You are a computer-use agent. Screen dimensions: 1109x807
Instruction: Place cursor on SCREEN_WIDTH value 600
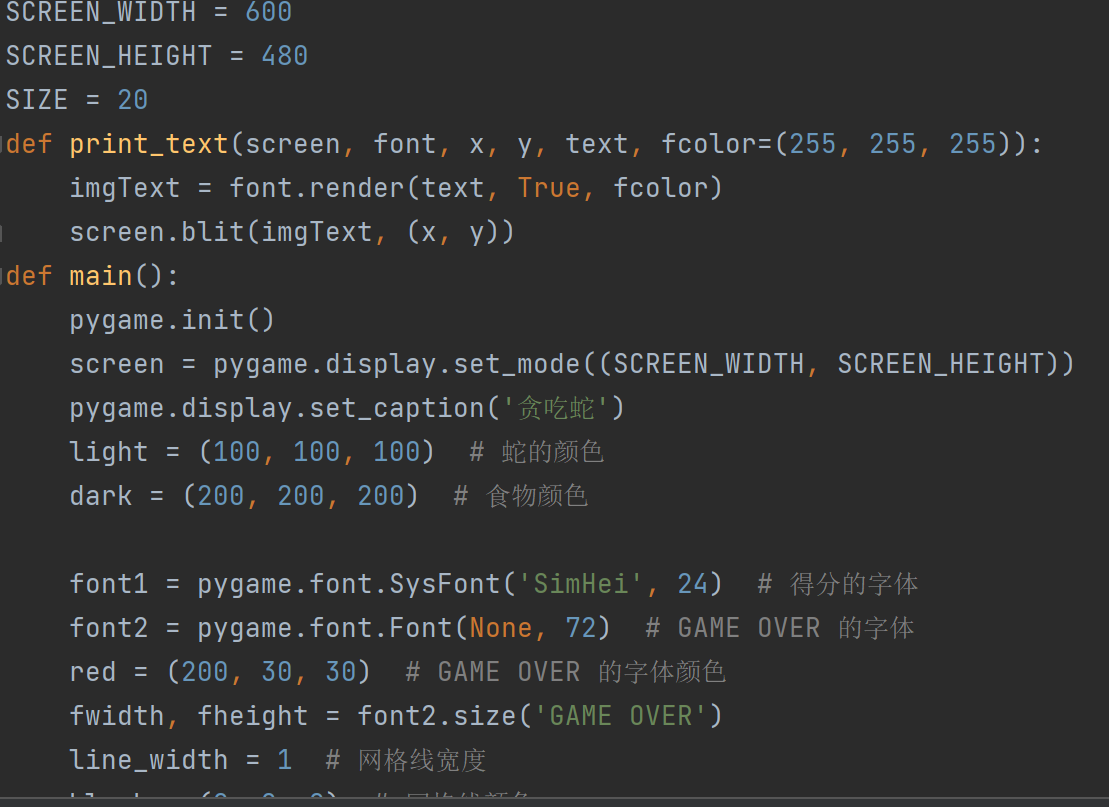[x=268, y=12]
